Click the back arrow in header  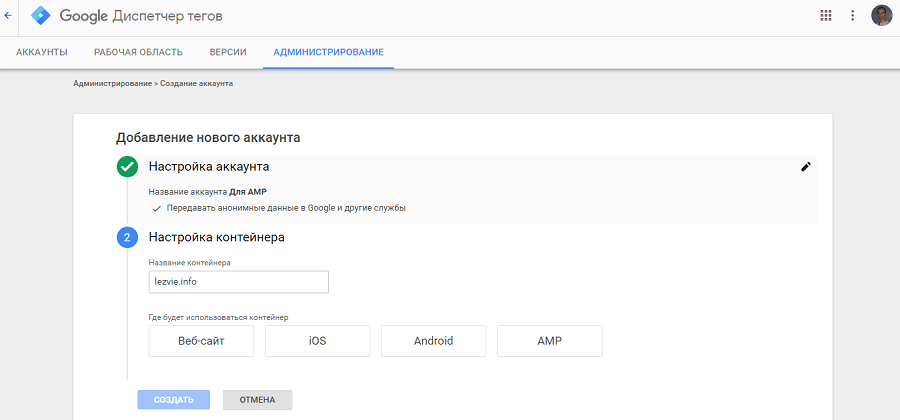tap(9, 16)
